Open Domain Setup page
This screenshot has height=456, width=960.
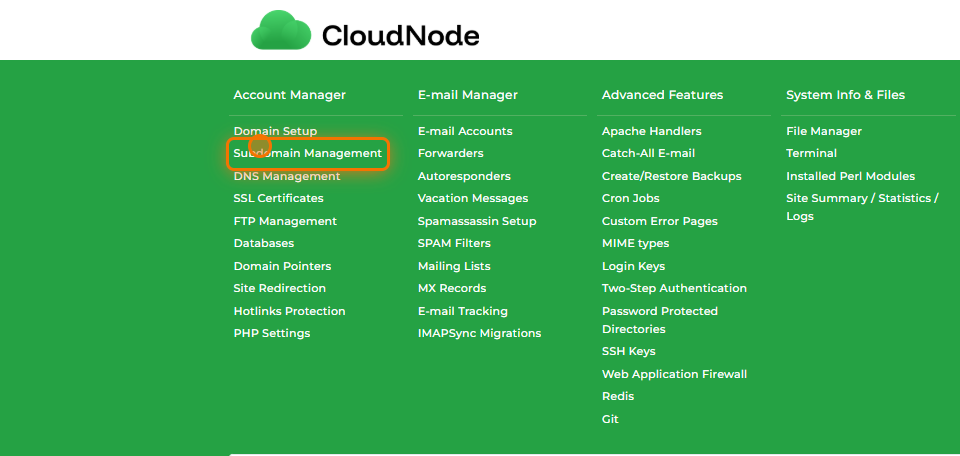point(275,131)
